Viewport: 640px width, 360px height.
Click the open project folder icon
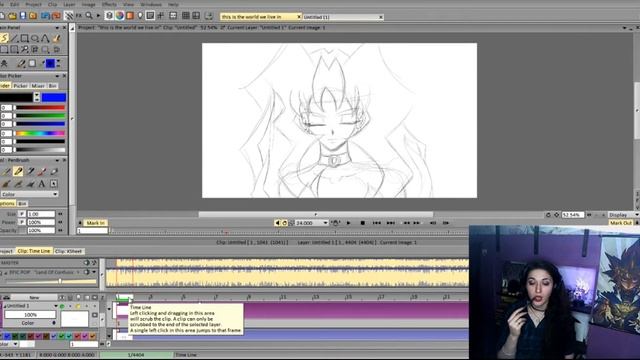(13, 16)
